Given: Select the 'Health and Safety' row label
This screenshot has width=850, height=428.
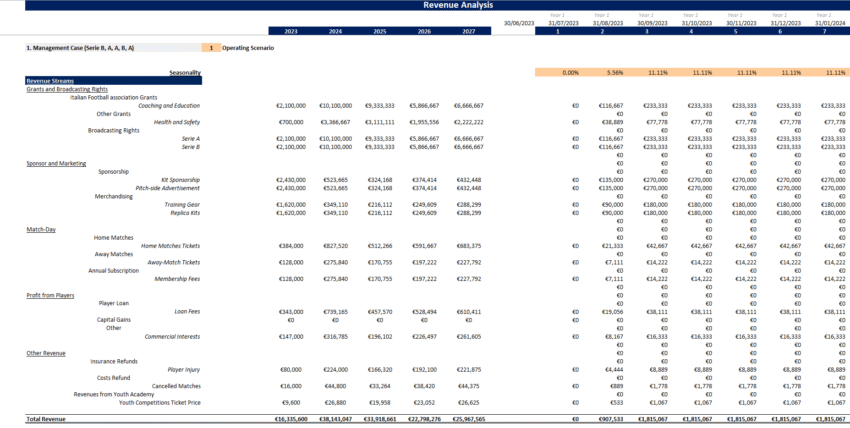Looking at the screenshot, I should pos(177,122).
